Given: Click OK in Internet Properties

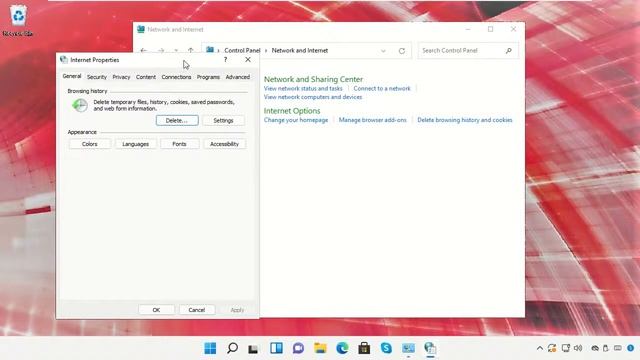Looking at the screenshot, I should click(x=156, y=310).
